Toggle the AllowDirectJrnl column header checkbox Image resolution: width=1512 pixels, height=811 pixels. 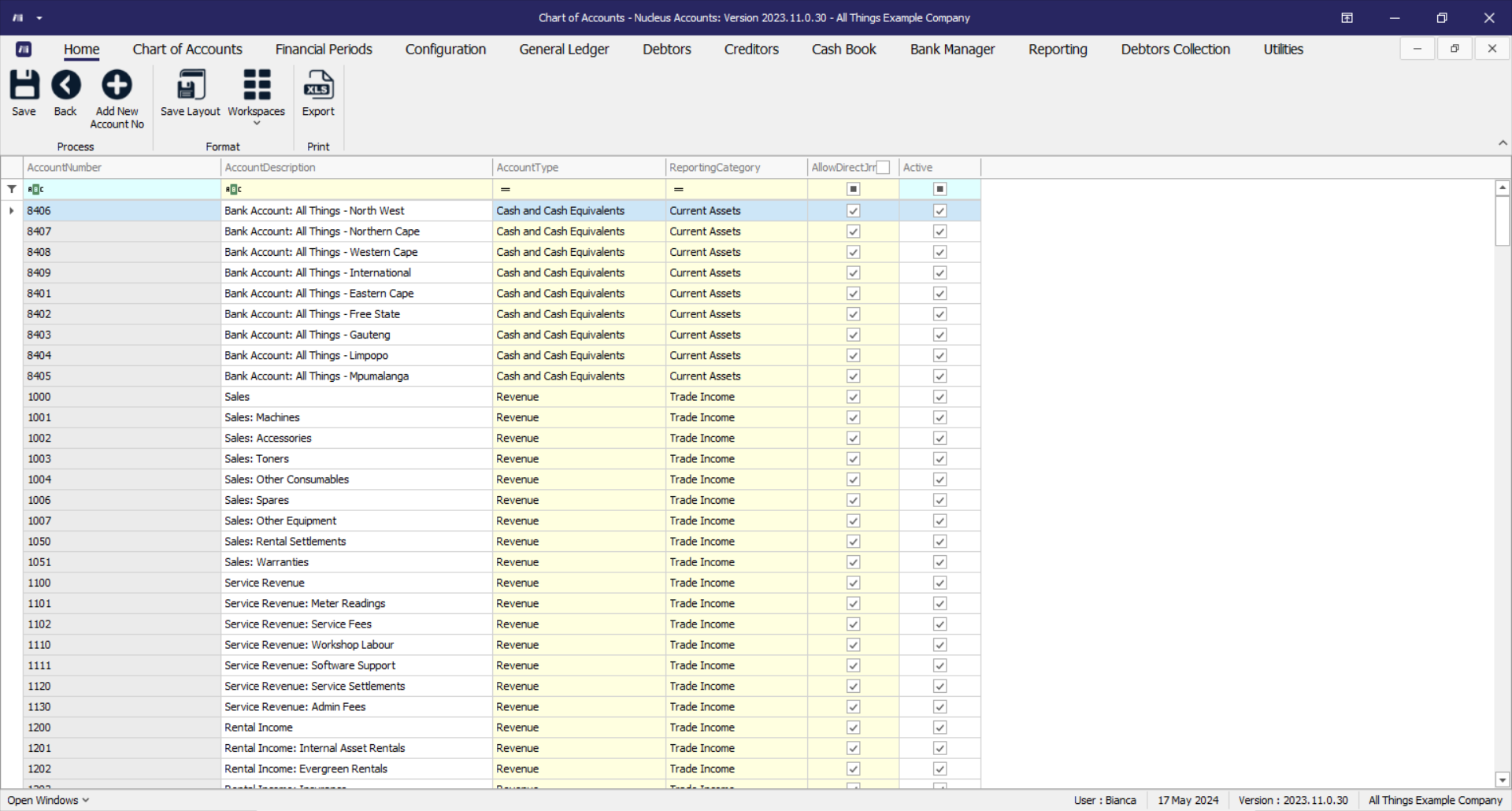(x=883, y=168)
